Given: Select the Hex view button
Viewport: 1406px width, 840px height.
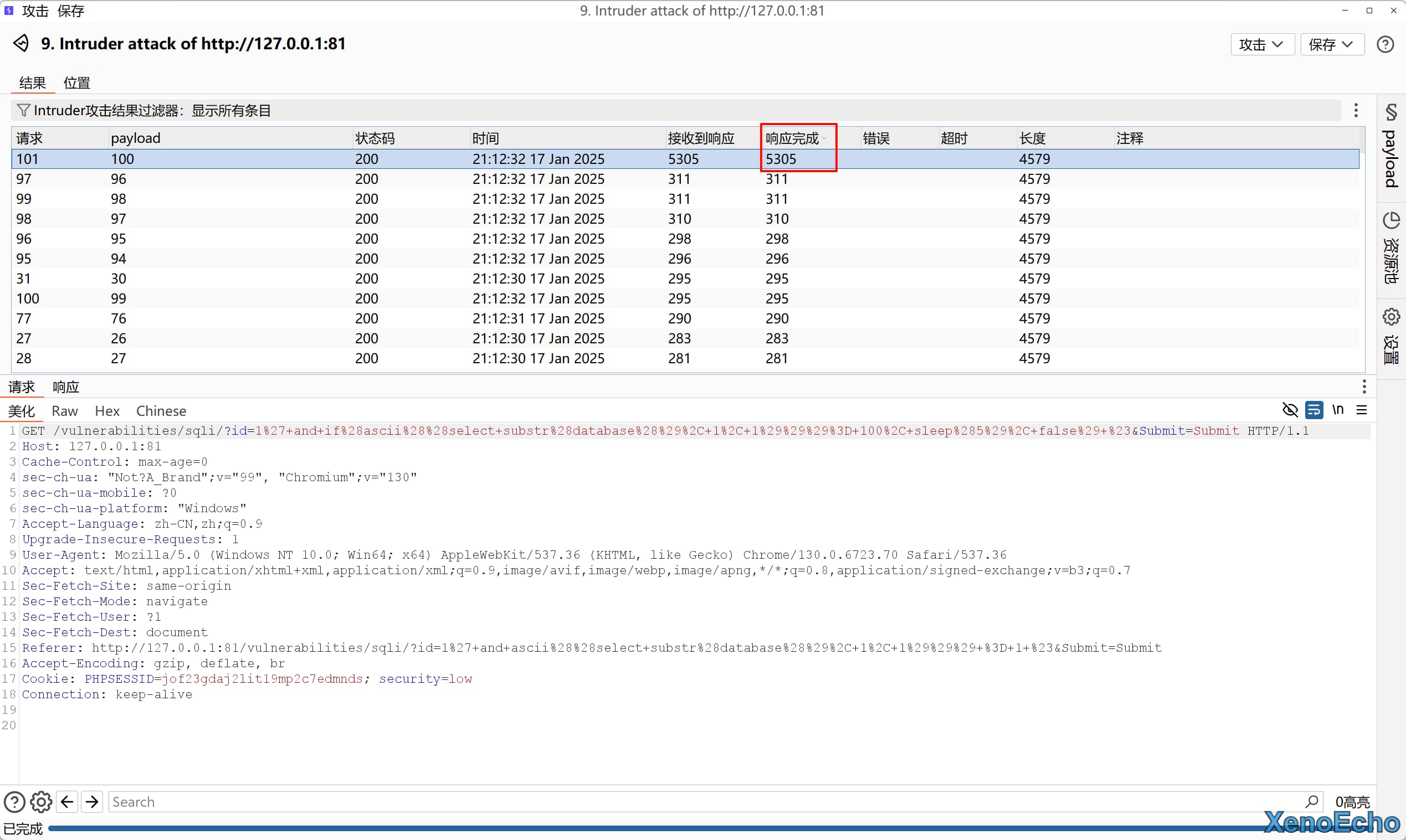Looking at the screenshot, I should point(107,411).
